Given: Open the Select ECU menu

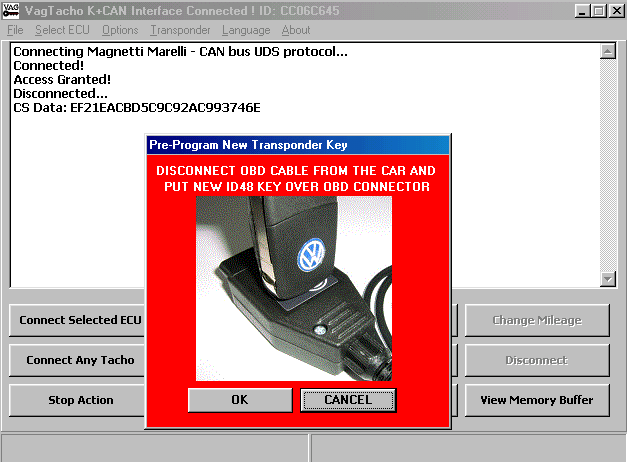Looking at the screenshot, I should click(x=62, y=30).
